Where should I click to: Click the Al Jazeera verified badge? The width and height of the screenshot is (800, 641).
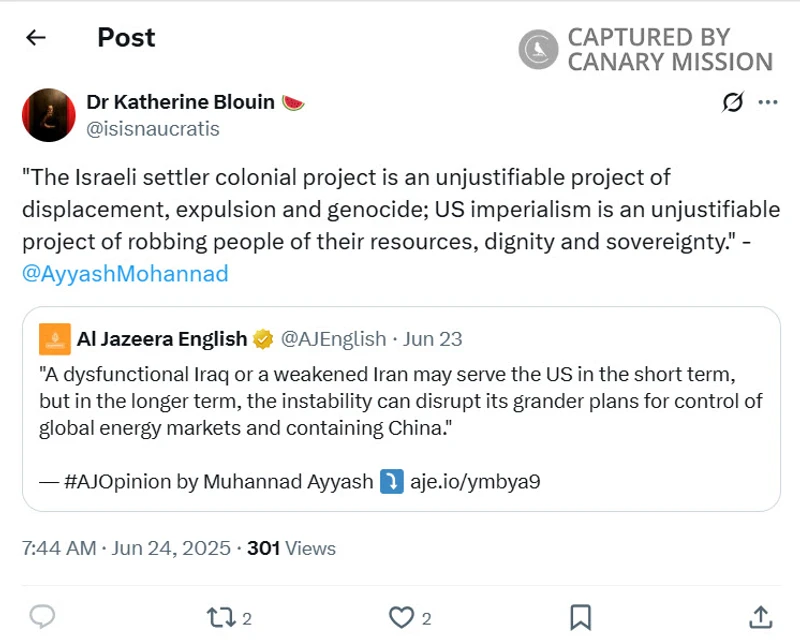coord(263,339)
